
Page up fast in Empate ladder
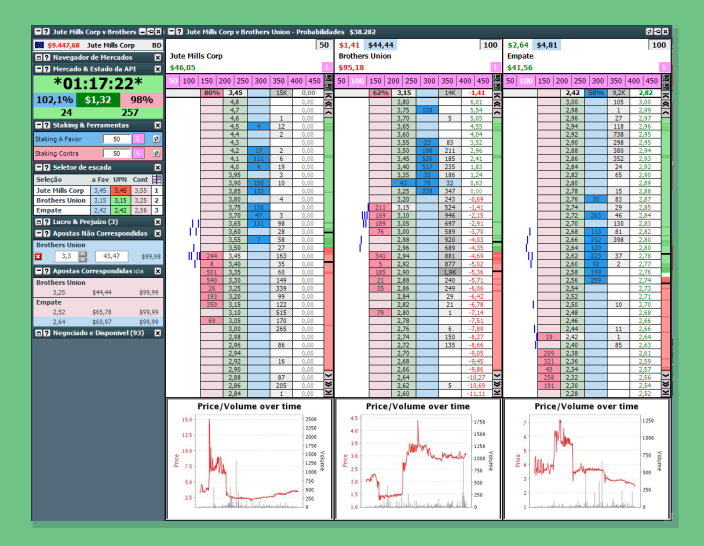(666, 104)
